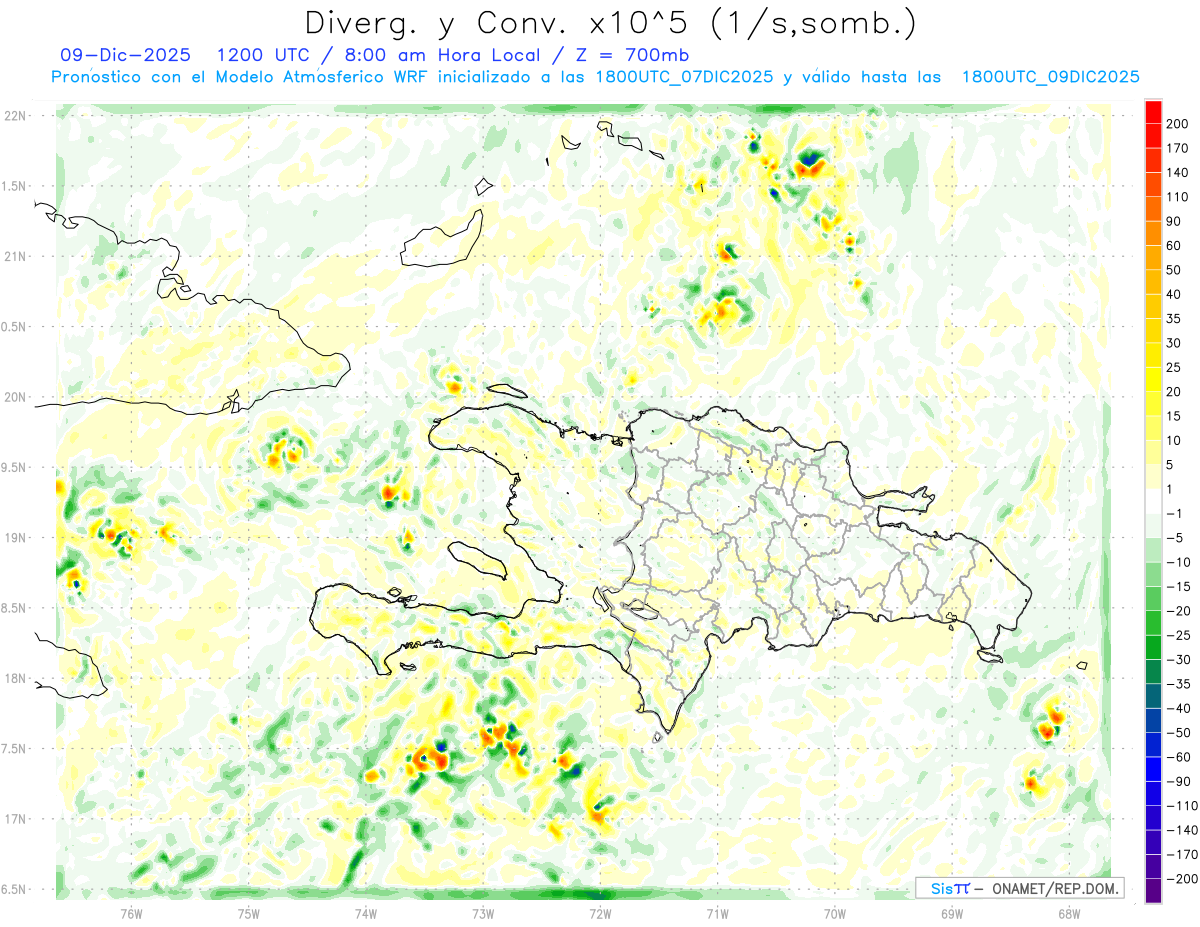Click color scale value '-30'
Image resolution: width=1200 pixels, height=927 pixels.
[x=1178, y=660]
